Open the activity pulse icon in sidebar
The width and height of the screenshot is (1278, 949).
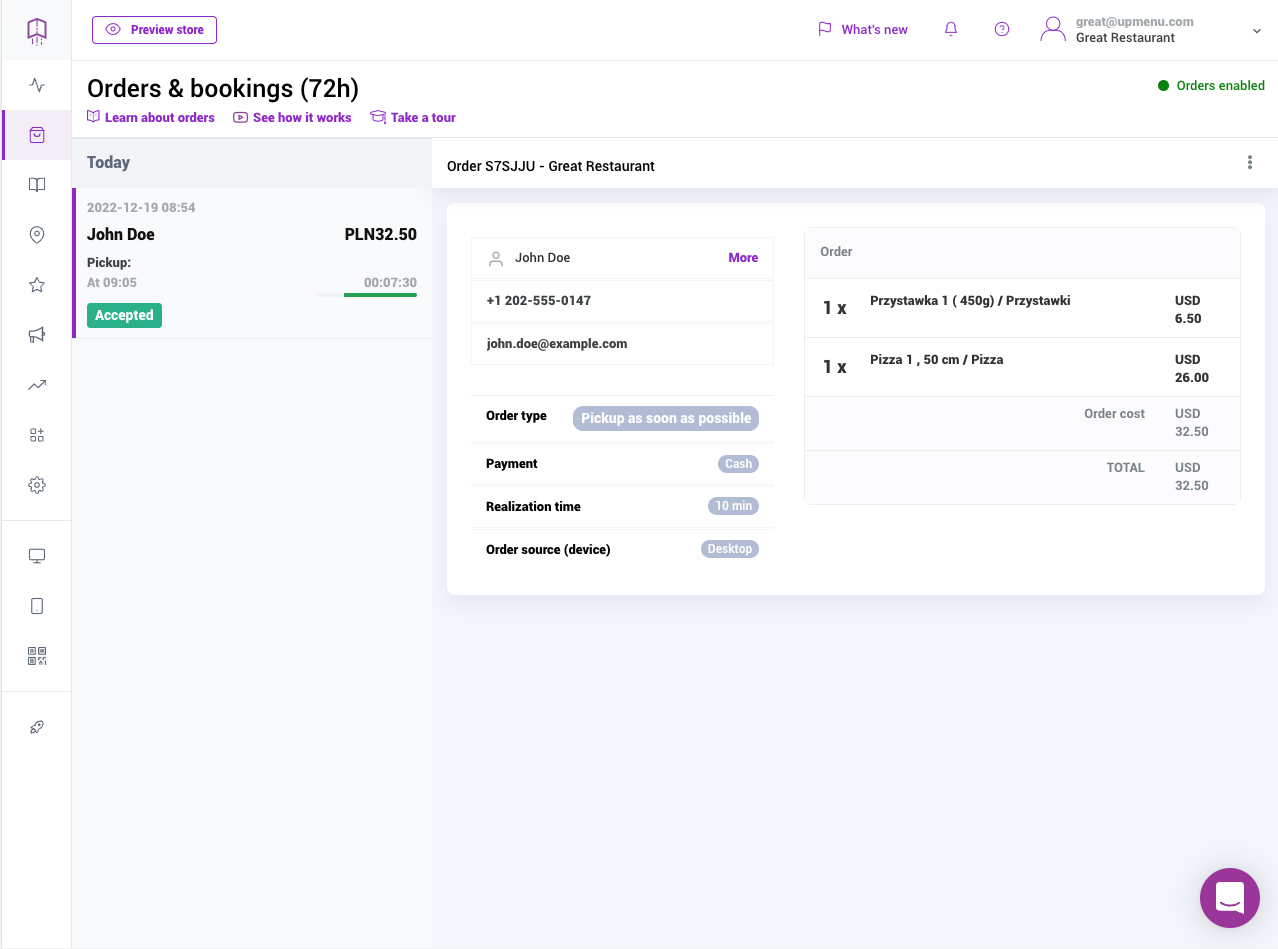click(37, 85)
